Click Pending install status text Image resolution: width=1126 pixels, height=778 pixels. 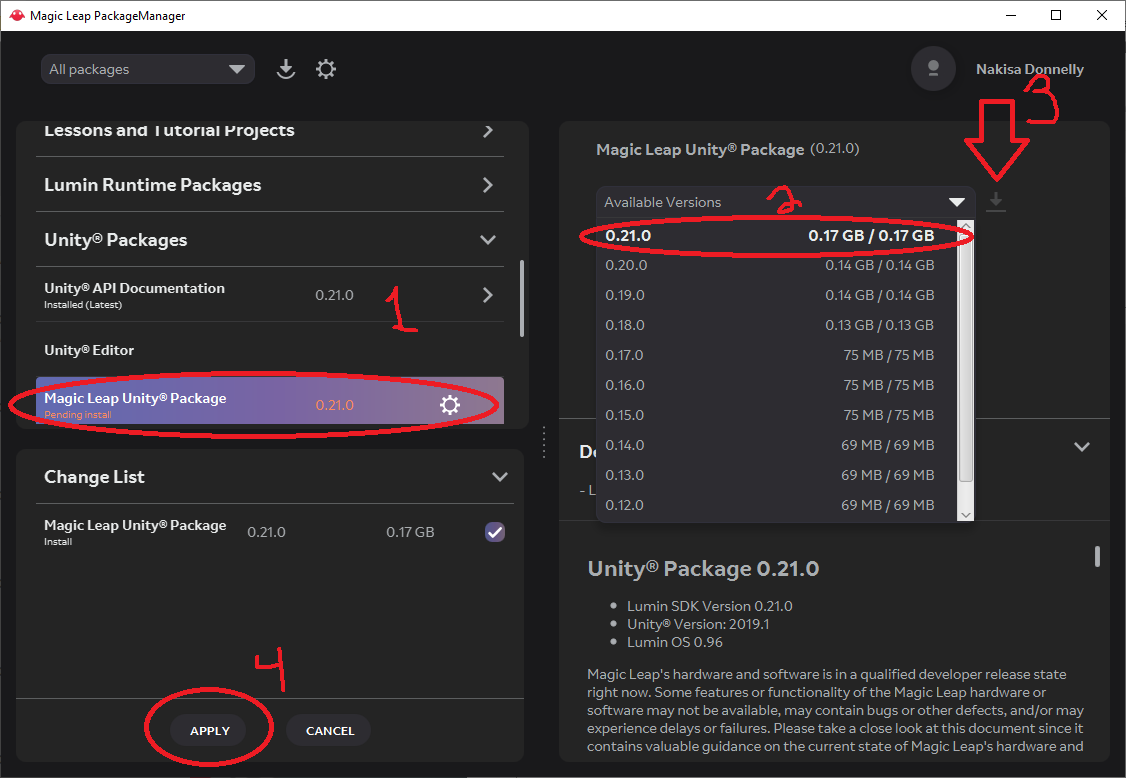(x=78, y=415)
